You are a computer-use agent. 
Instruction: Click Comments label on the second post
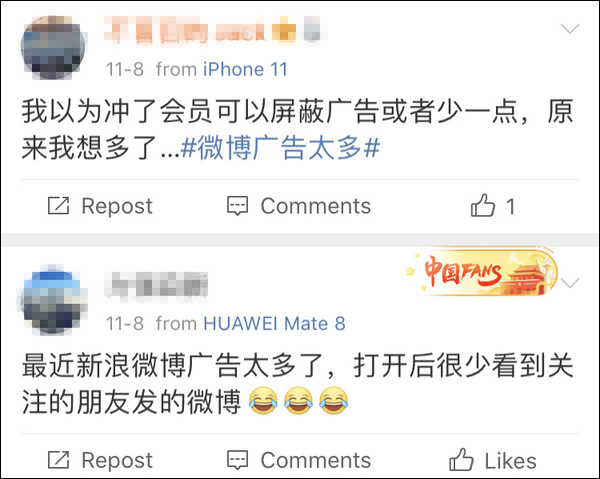tap(316, 460)
